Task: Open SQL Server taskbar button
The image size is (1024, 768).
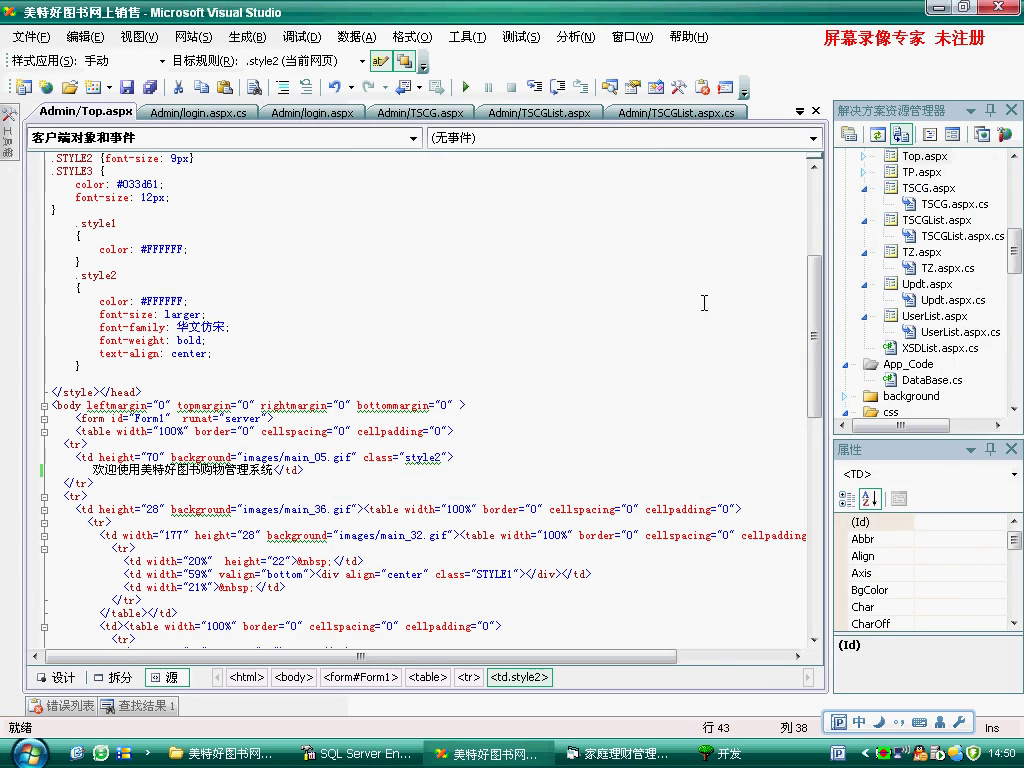Action: pyautogui.click(x=357, y=753)
